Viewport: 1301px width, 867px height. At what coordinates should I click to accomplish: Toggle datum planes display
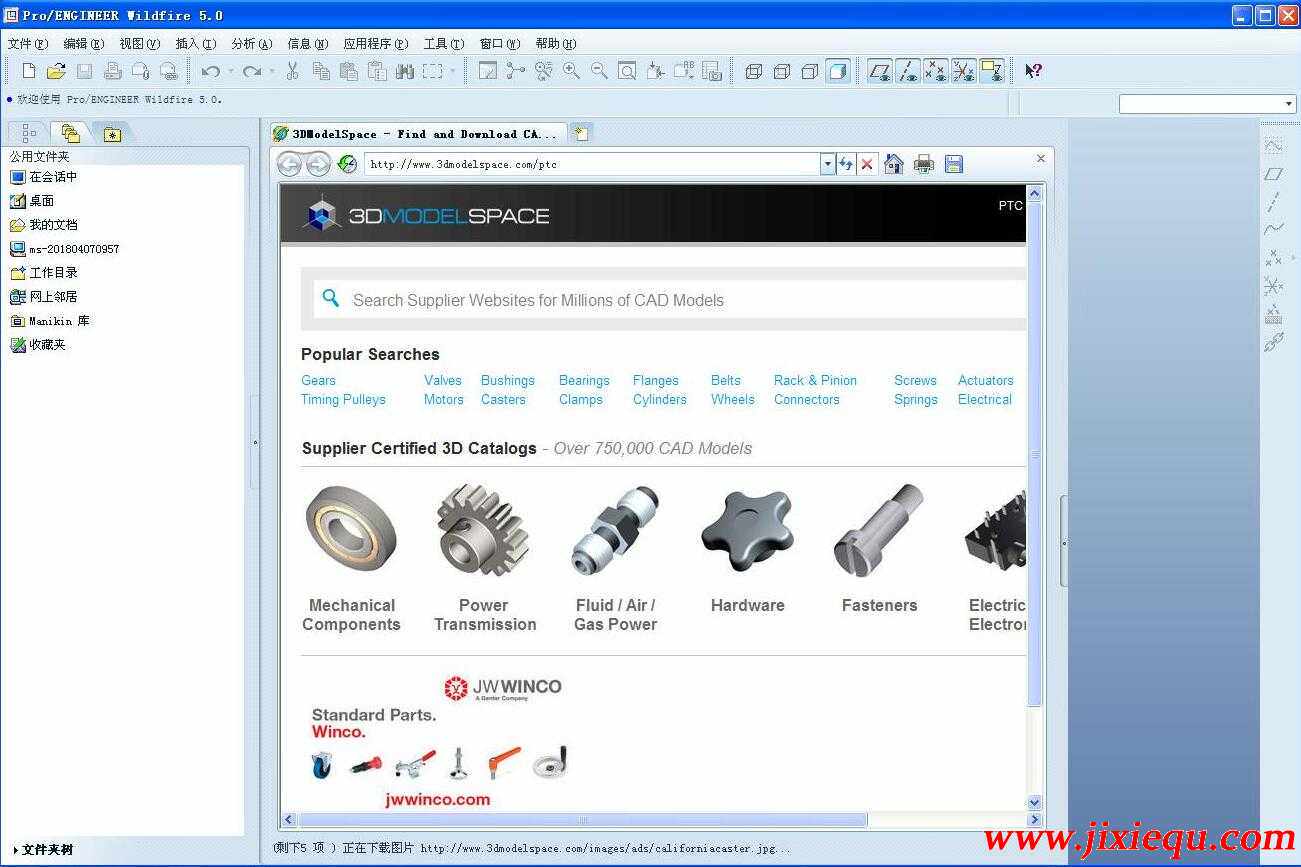pos(880,71)
